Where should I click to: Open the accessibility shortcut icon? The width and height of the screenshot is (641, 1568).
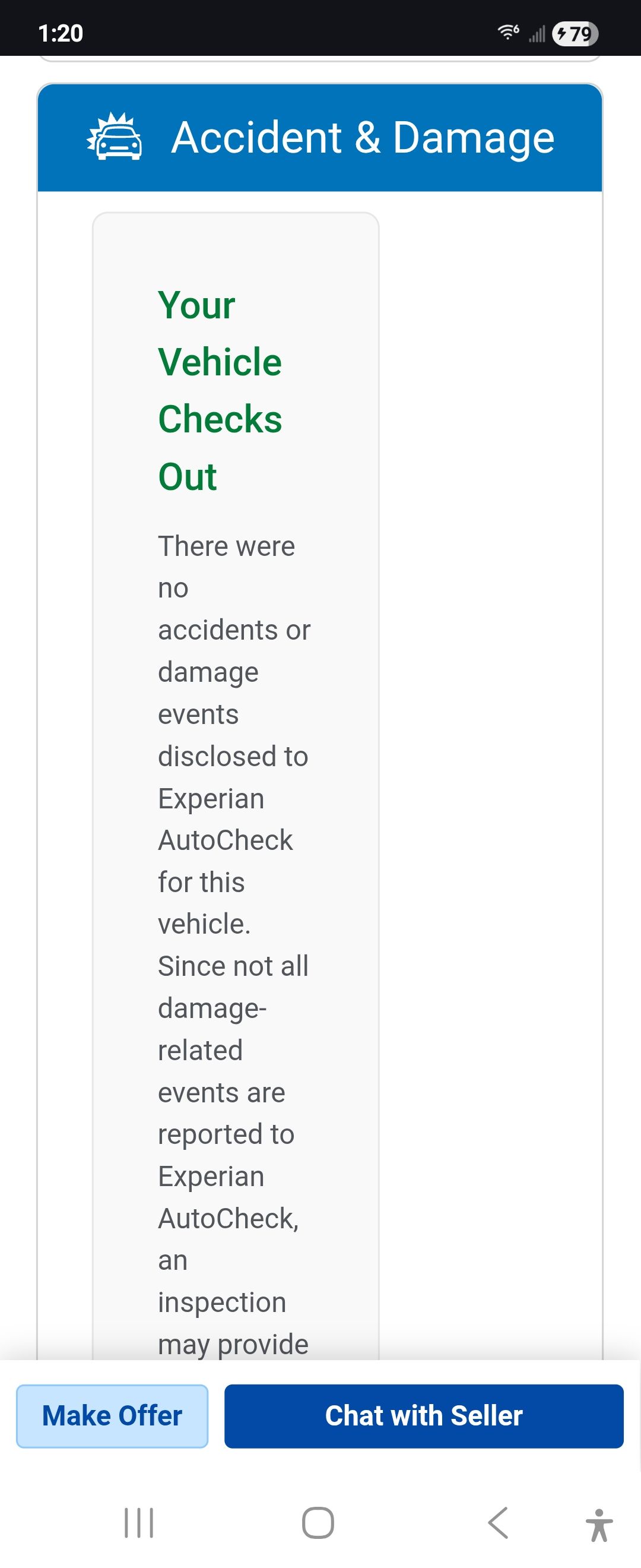[599, 1525]
